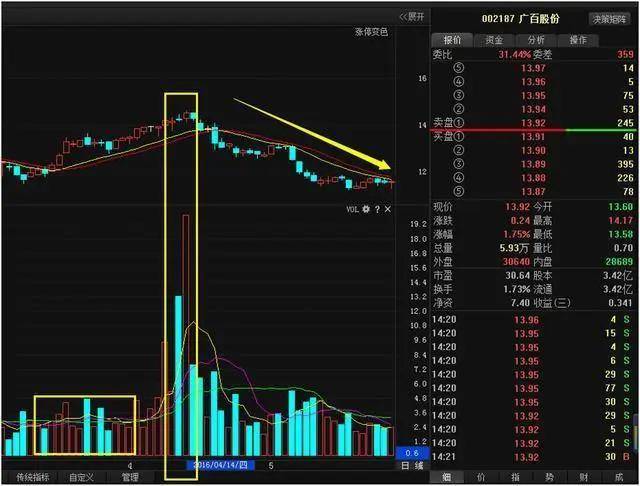The image size is (640, 486).
Task: Click the trade list scrollbar
Action: [x=636, y=434]
